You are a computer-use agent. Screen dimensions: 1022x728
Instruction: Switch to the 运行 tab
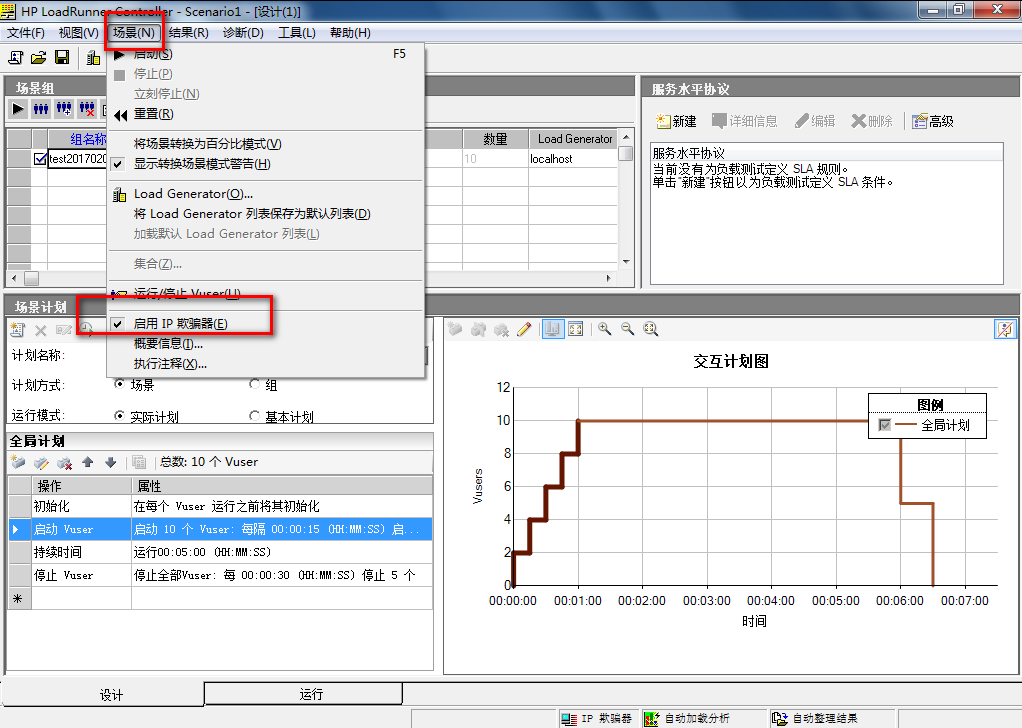(x=304, y=694)
